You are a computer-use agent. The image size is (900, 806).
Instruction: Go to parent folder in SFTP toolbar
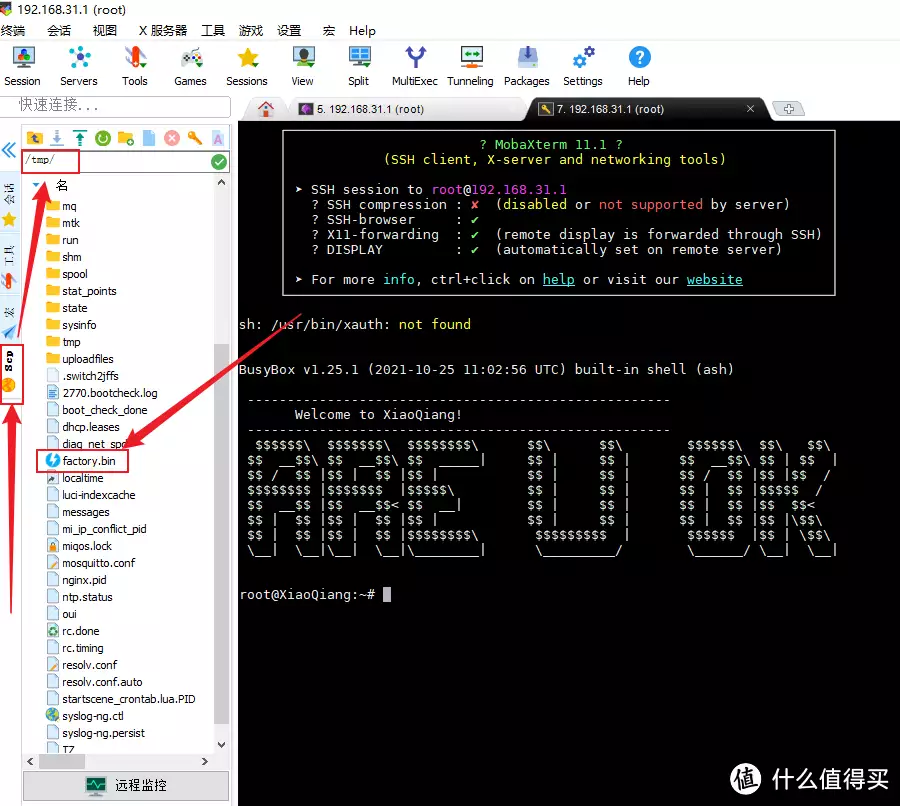34,138
